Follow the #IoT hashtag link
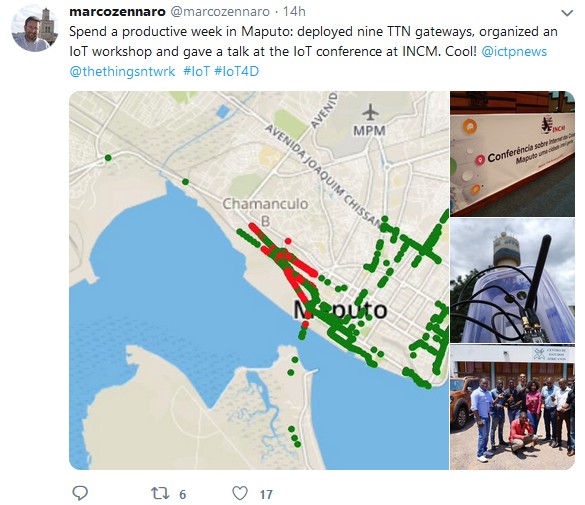585x505 pixels. pyautogui.click(x=197, y=71)
